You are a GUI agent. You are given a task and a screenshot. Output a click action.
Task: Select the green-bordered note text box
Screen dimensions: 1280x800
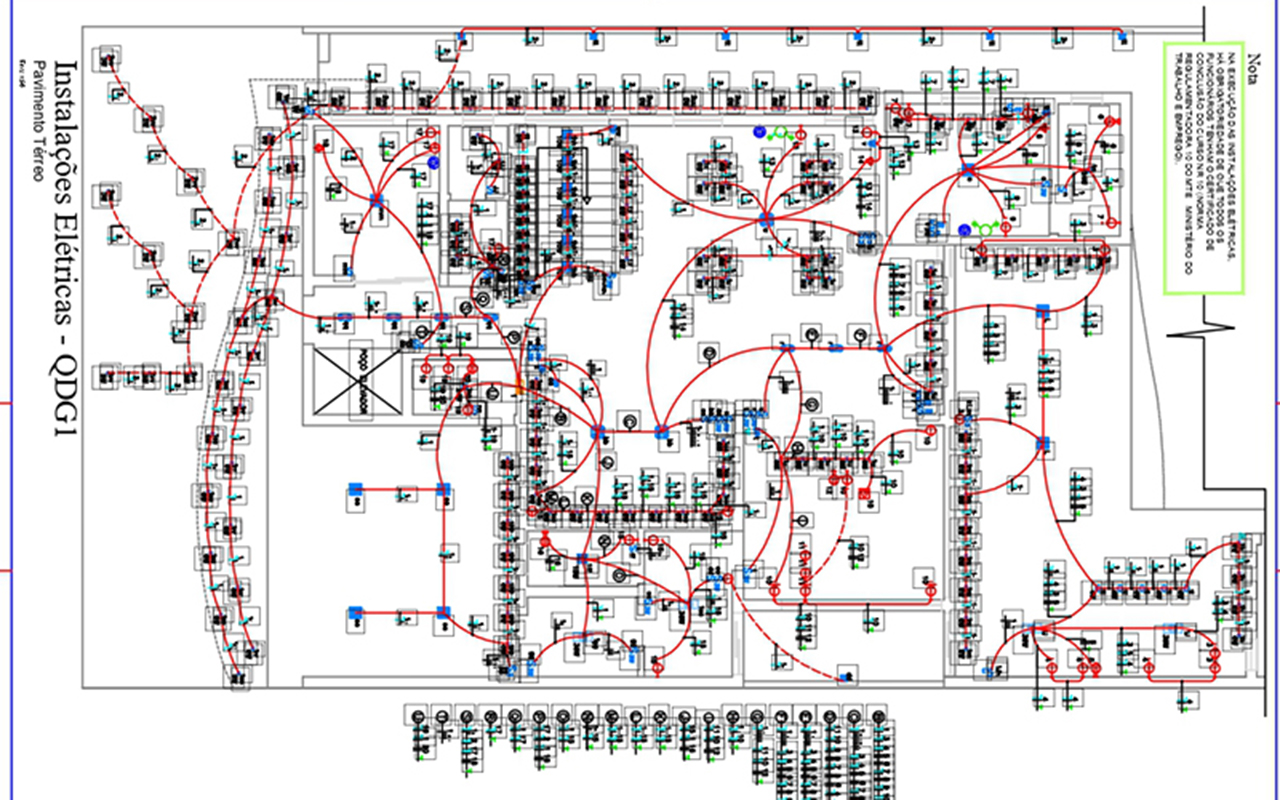click(1204, 168)
